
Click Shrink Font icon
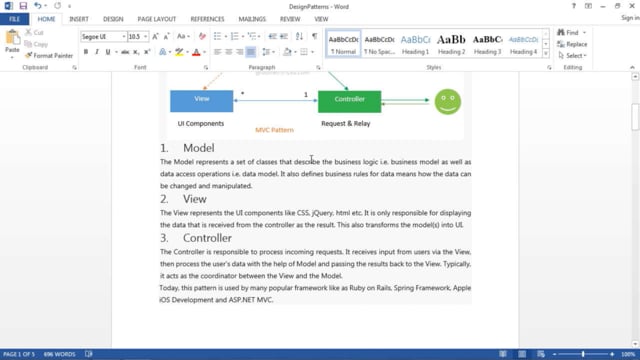point(166,37)
